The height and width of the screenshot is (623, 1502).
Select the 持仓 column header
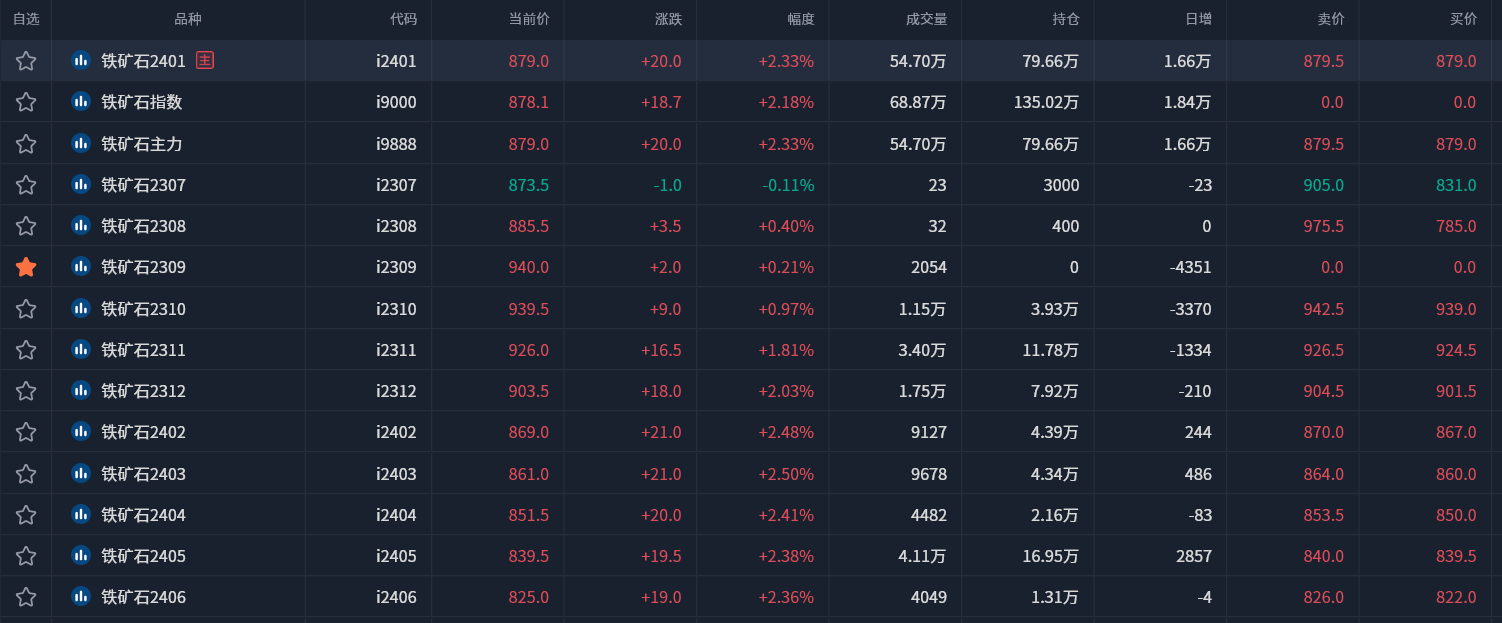[1066, 19]
